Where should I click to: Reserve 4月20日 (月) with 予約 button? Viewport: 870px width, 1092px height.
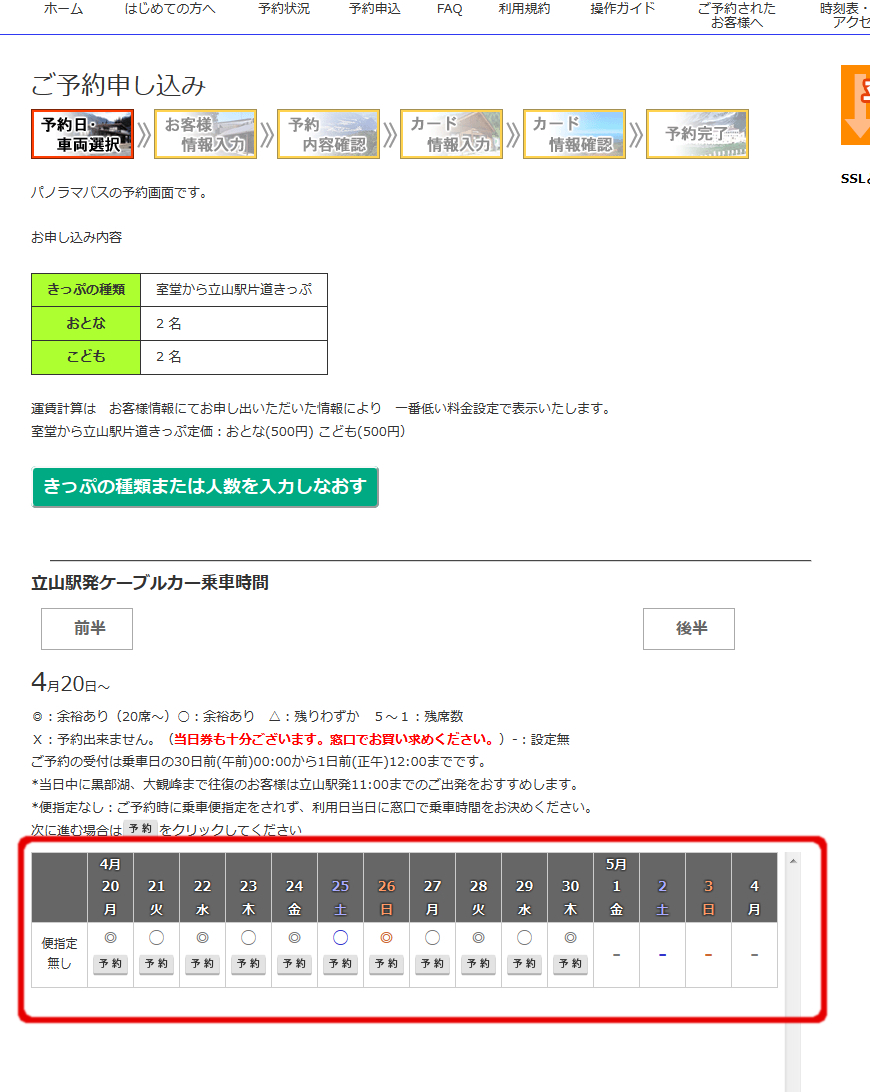111,964
